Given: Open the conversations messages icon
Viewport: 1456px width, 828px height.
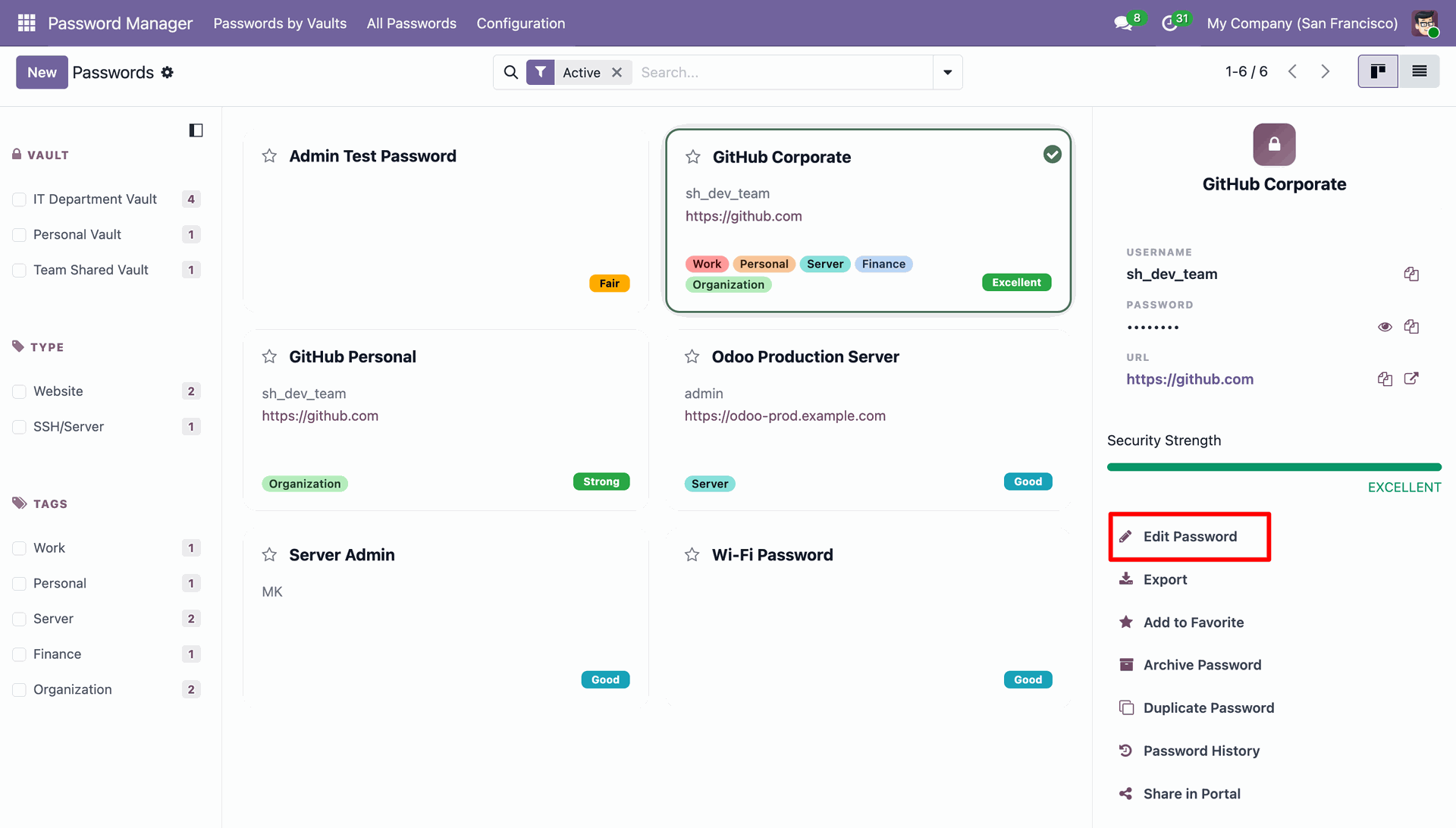Looking at the screenshot, I should tap(1123, 24).
